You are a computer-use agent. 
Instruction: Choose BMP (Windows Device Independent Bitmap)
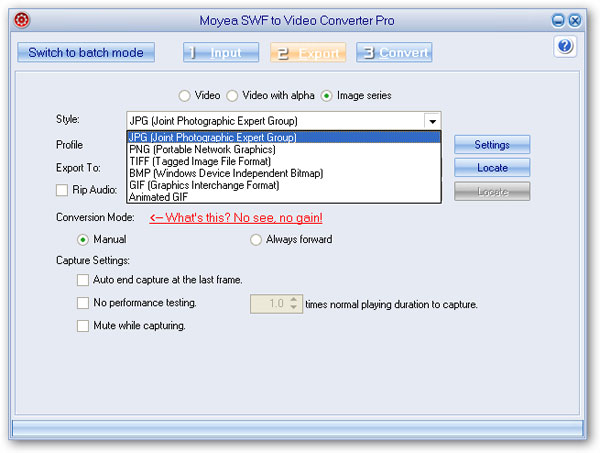pyautogui.click(x=284, y=173)
